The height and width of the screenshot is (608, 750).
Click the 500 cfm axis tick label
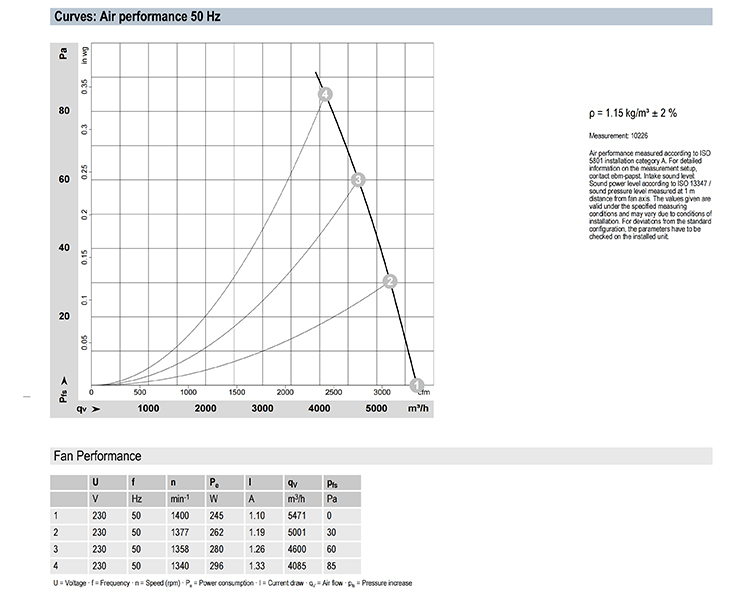click(x=140, y=392)
